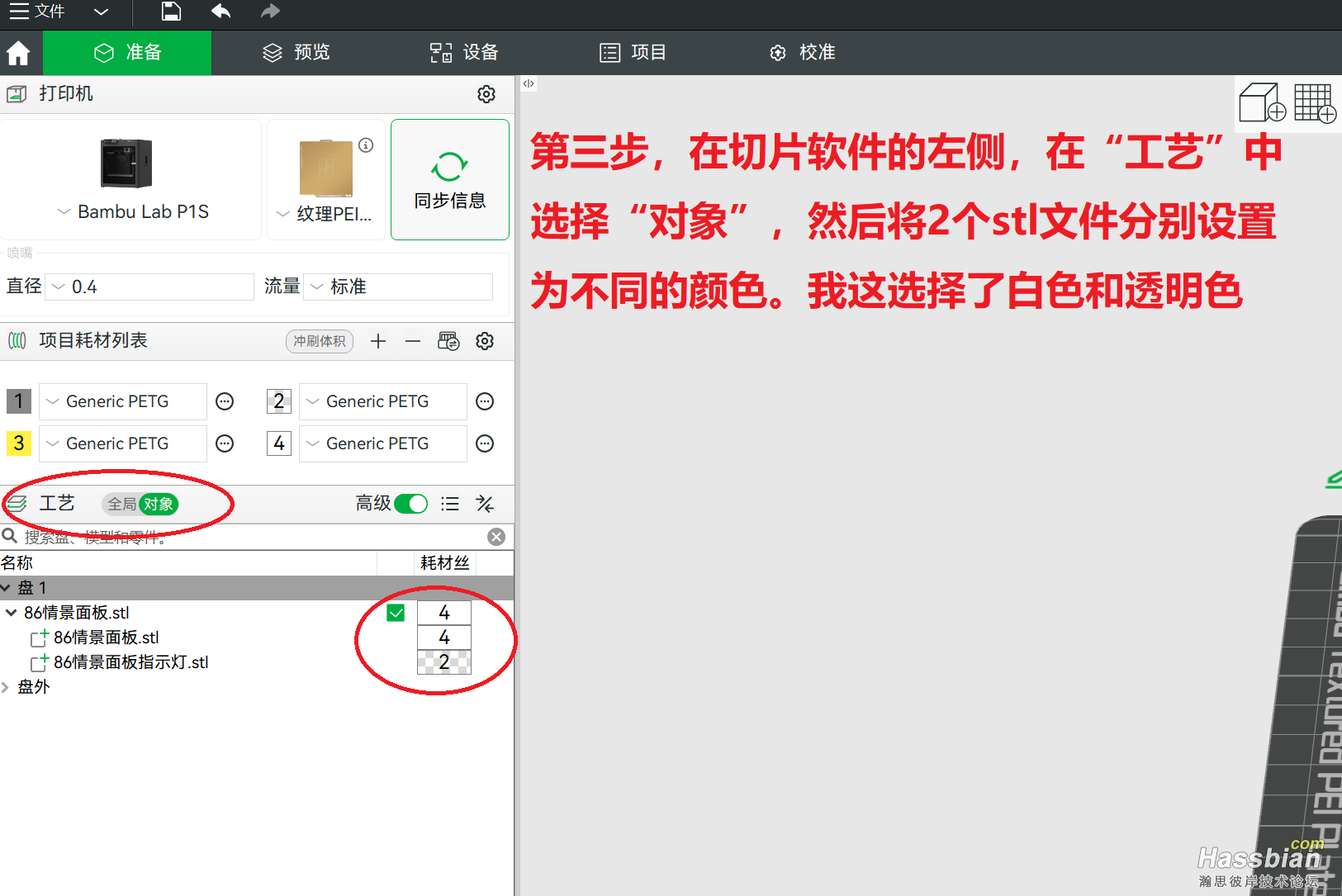Click the add primitive cube icon
The height and width of the screenshot is (896, 1342).
coord(1261,103)
